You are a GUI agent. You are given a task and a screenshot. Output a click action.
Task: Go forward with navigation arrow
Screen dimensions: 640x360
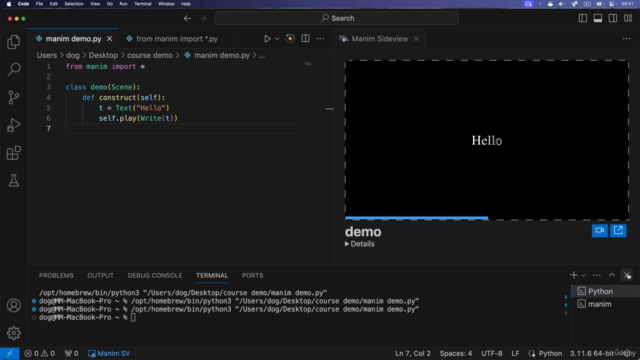point(202,18)
